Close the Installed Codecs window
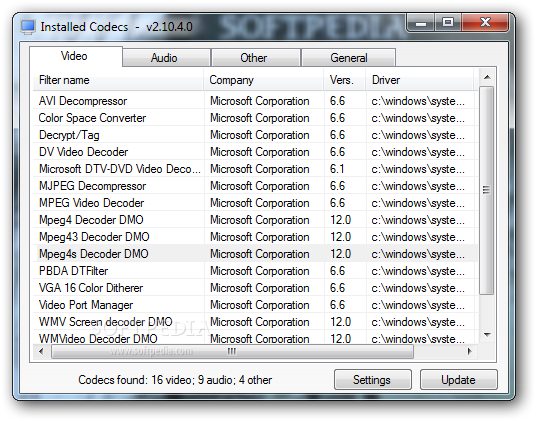This screenshot has height=421, width=536. [485, 23]
